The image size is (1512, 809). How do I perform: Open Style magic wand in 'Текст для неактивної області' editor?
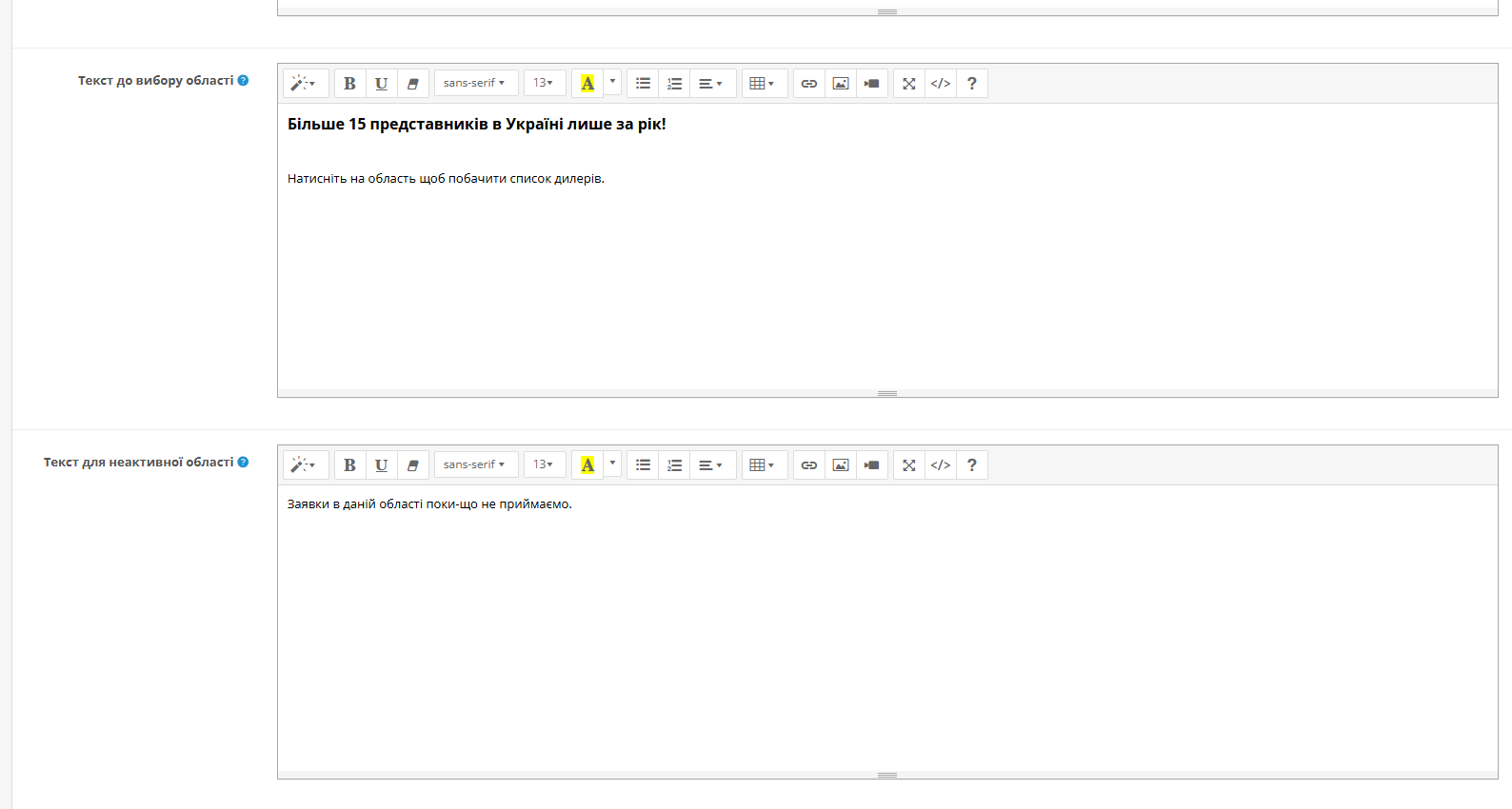(306, 465)
